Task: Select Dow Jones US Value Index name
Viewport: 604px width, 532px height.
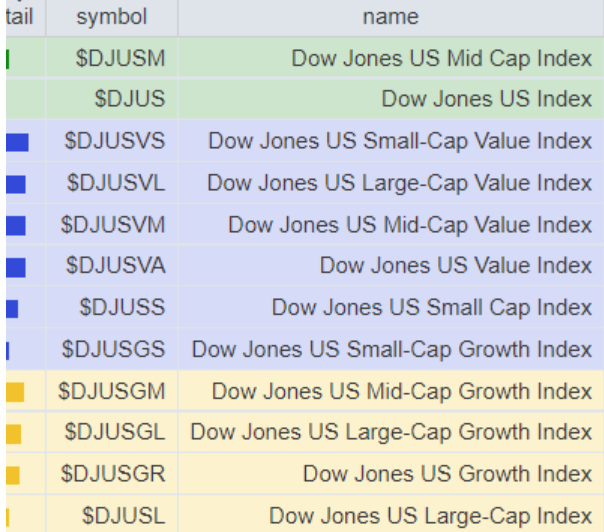Action: click(x=456, y=265)
